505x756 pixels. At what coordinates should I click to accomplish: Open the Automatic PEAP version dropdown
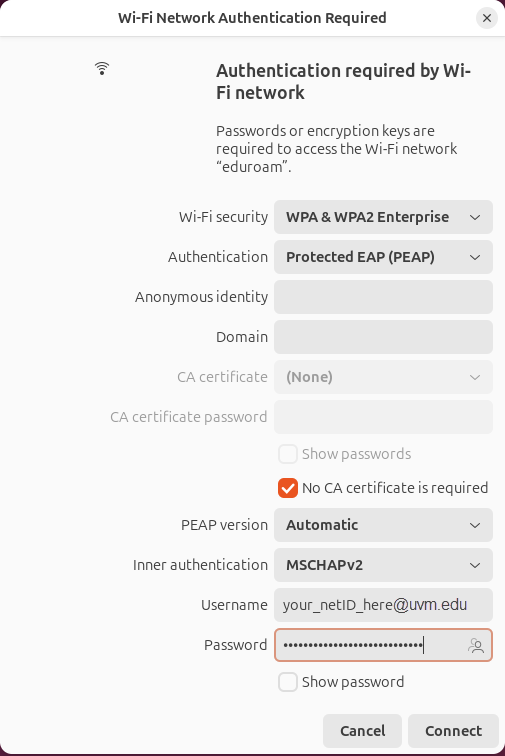pos(383,525)
